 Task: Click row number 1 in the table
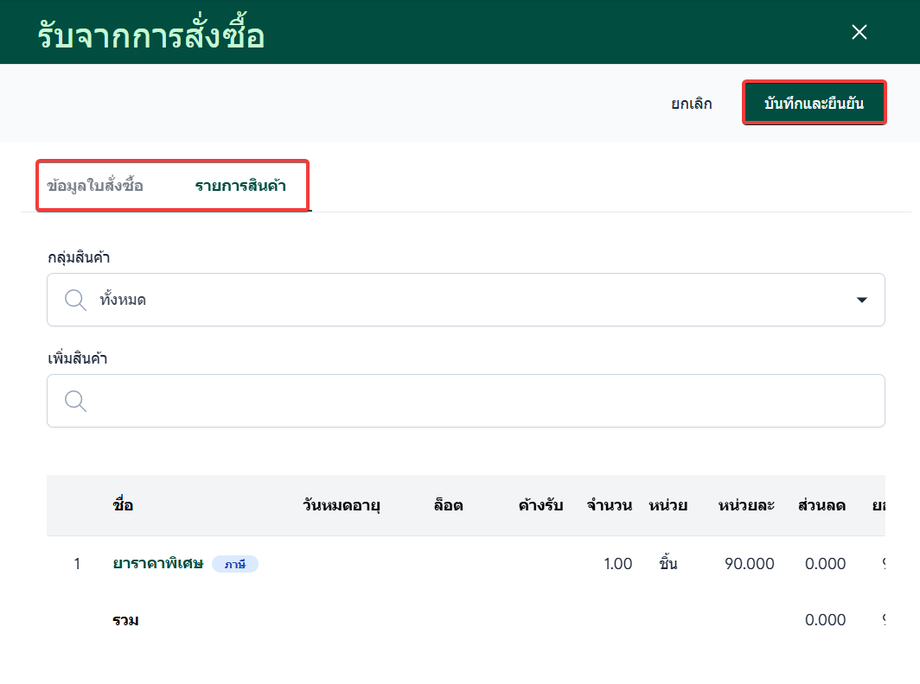[77, 564]
